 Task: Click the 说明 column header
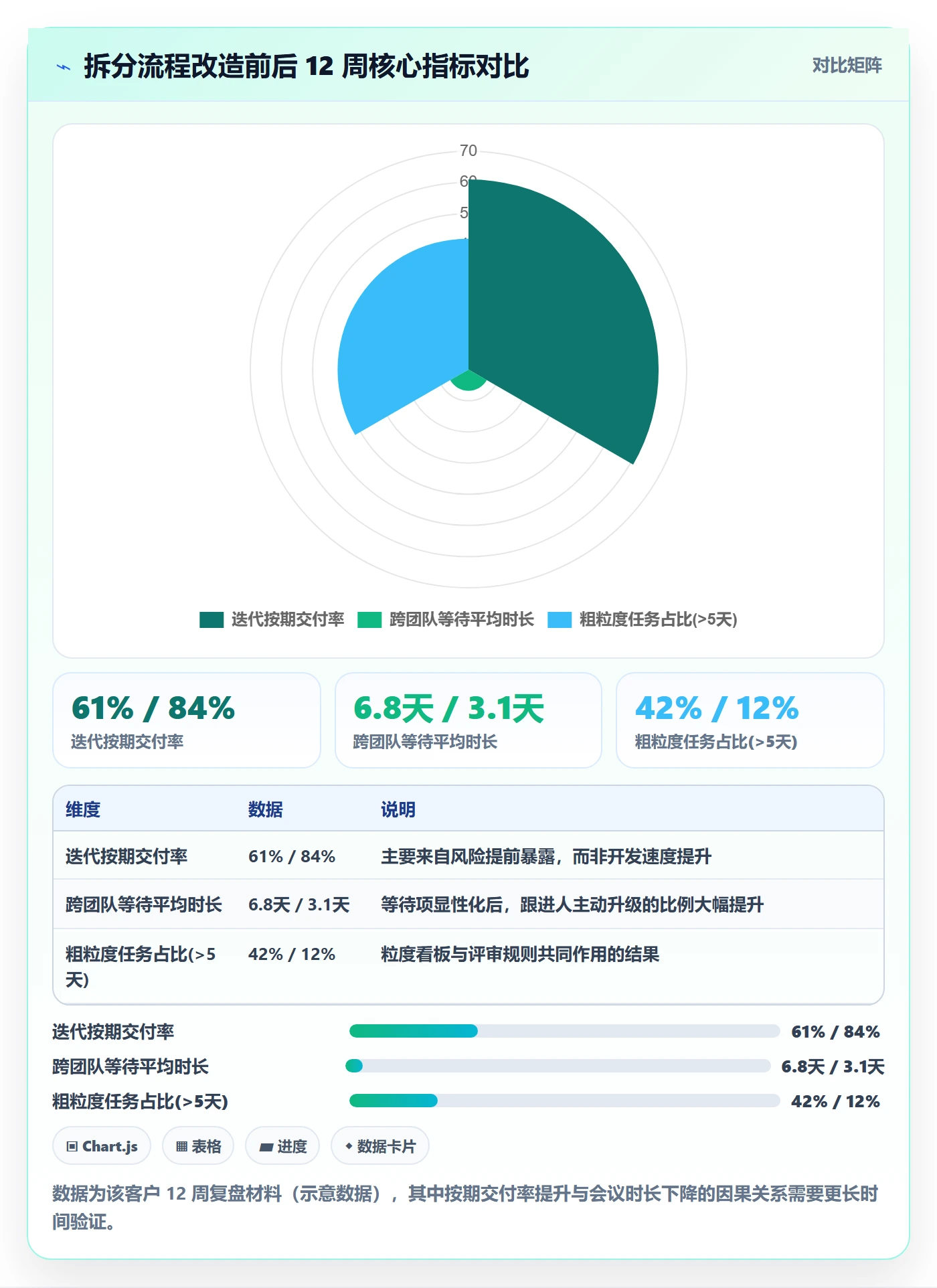pos(398,809)
